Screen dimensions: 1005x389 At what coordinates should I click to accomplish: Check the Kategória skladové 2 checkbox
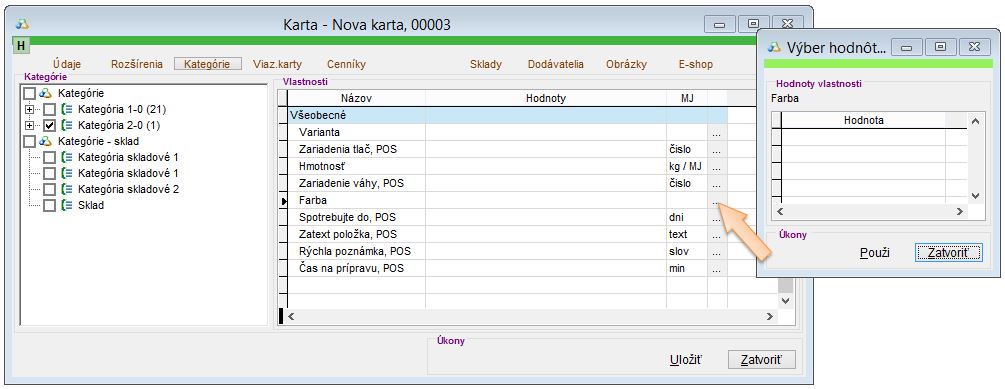point(49,190)
